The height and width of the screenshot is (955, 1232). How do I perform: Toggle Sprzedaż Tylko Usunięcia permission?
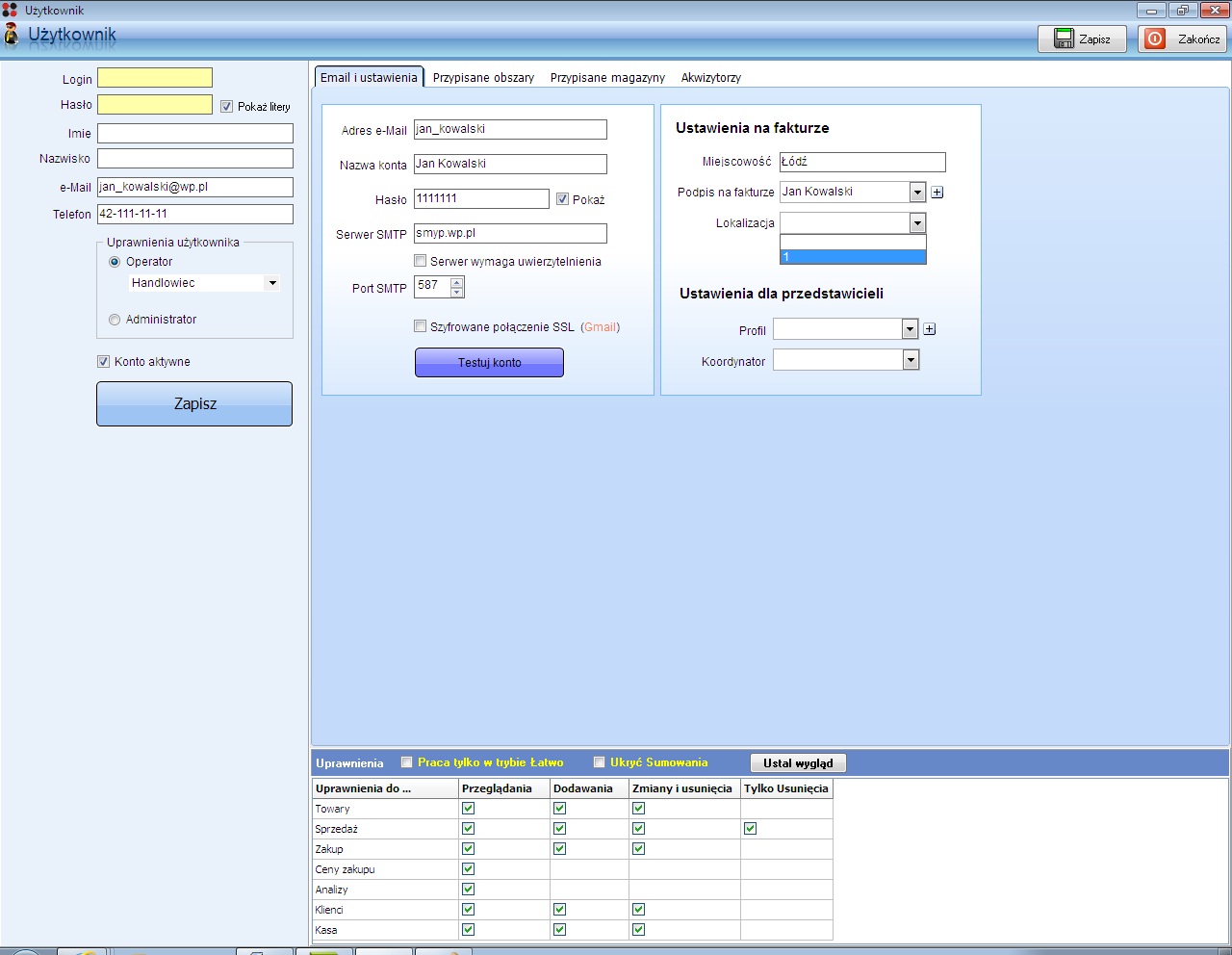750,829
